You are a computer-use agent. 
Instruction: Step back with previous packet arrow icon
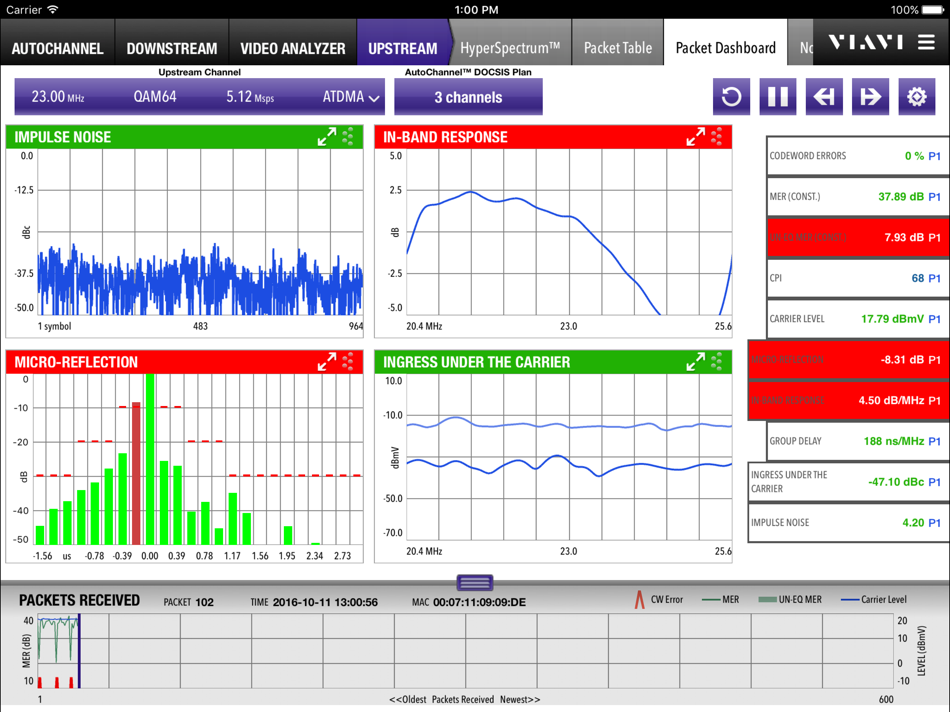[824, 96]
